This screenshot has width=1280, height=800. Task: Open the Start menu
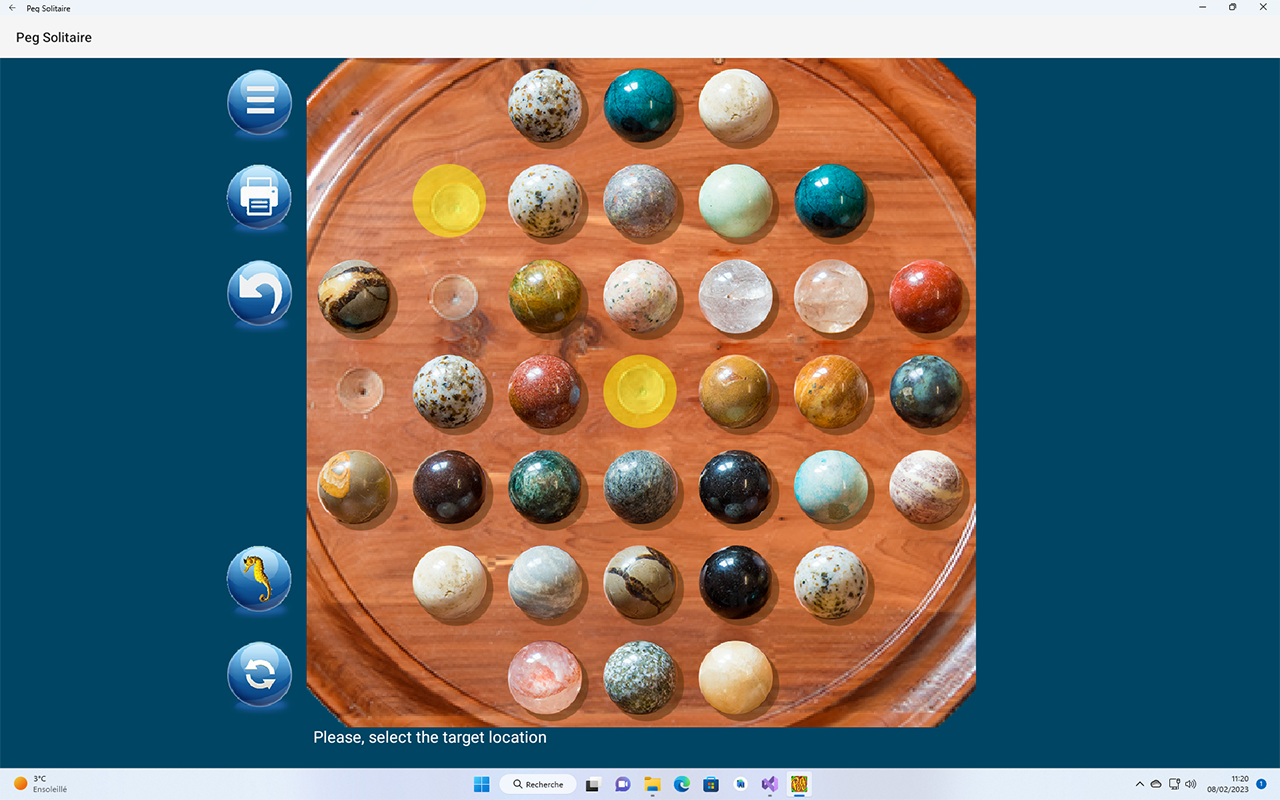click(481, 784)
